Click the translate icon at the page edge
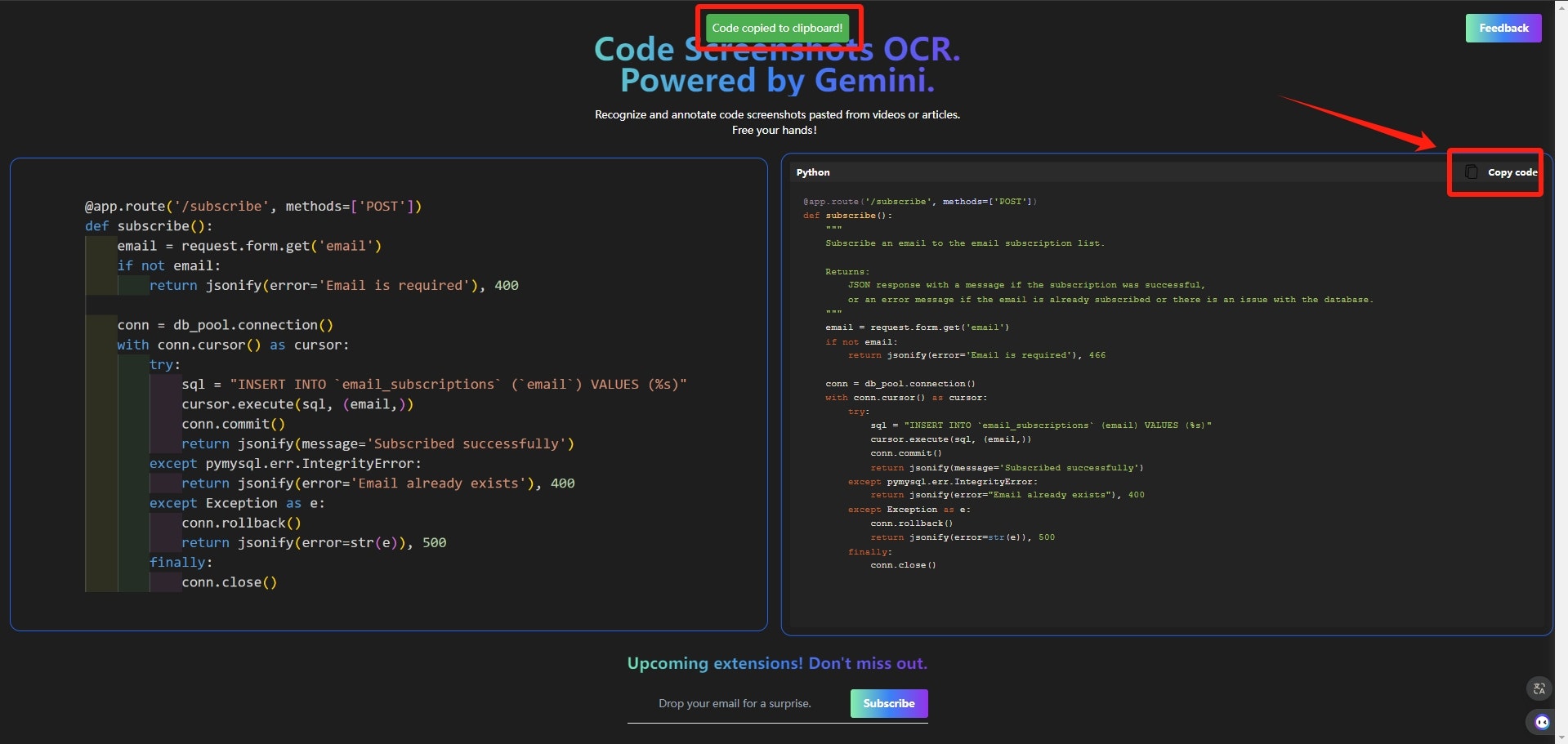The width and height of the screenshot is (1568, 744). (1539, 688)
